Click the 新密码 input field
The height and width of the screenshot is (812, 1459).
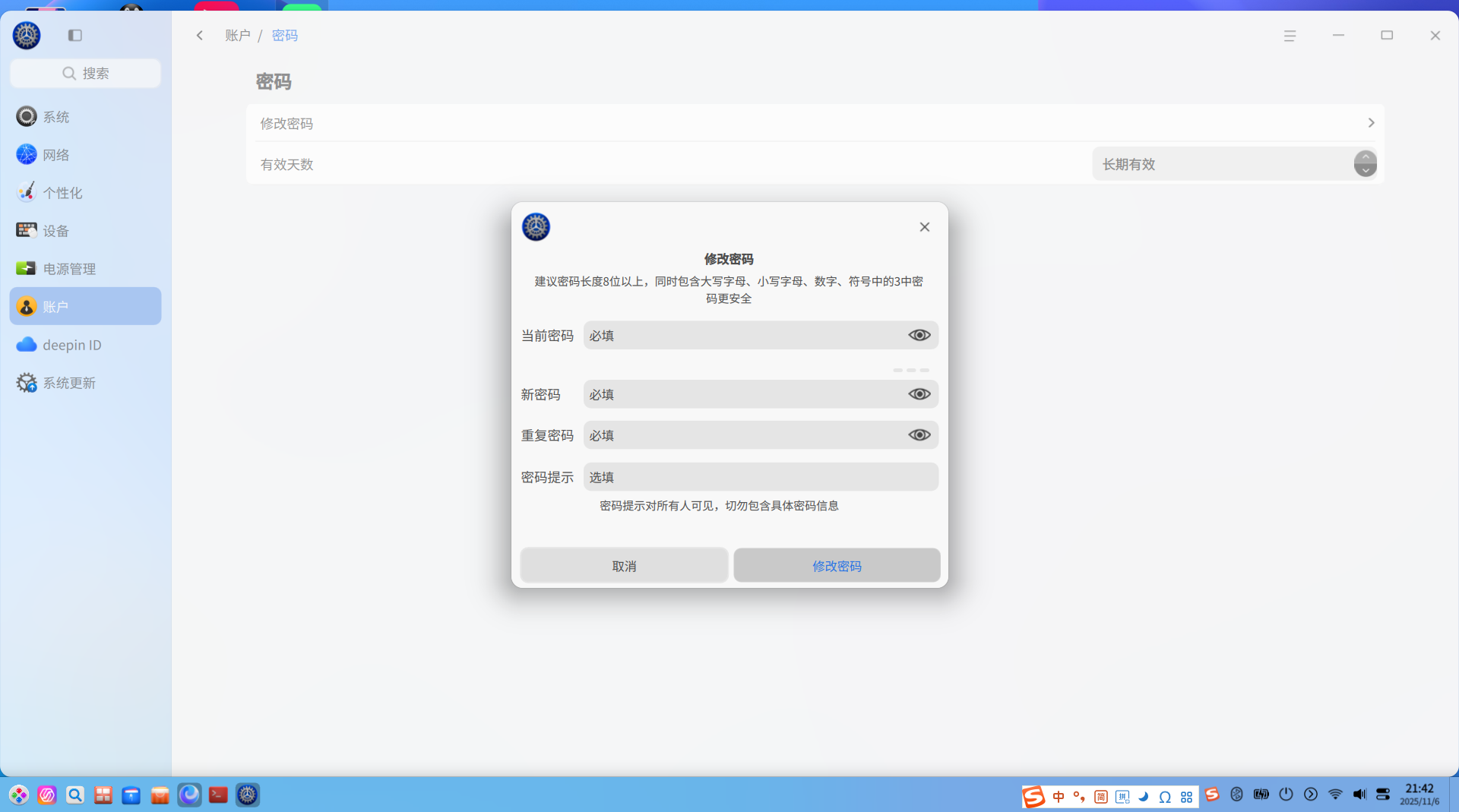761,394
